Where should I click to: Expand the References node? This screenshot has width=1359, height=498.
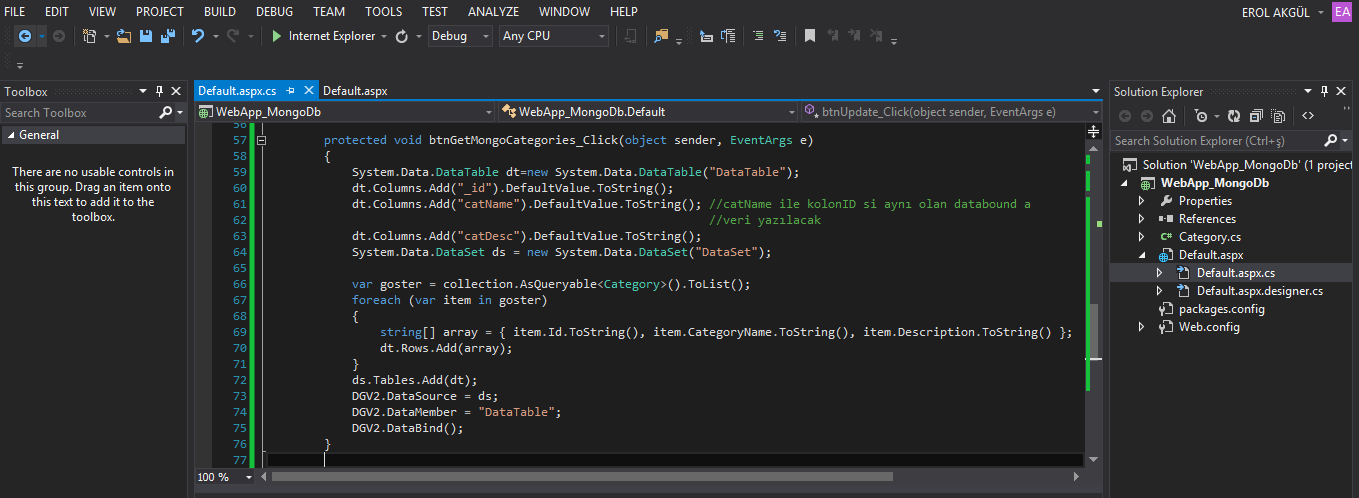[1142, 219]
